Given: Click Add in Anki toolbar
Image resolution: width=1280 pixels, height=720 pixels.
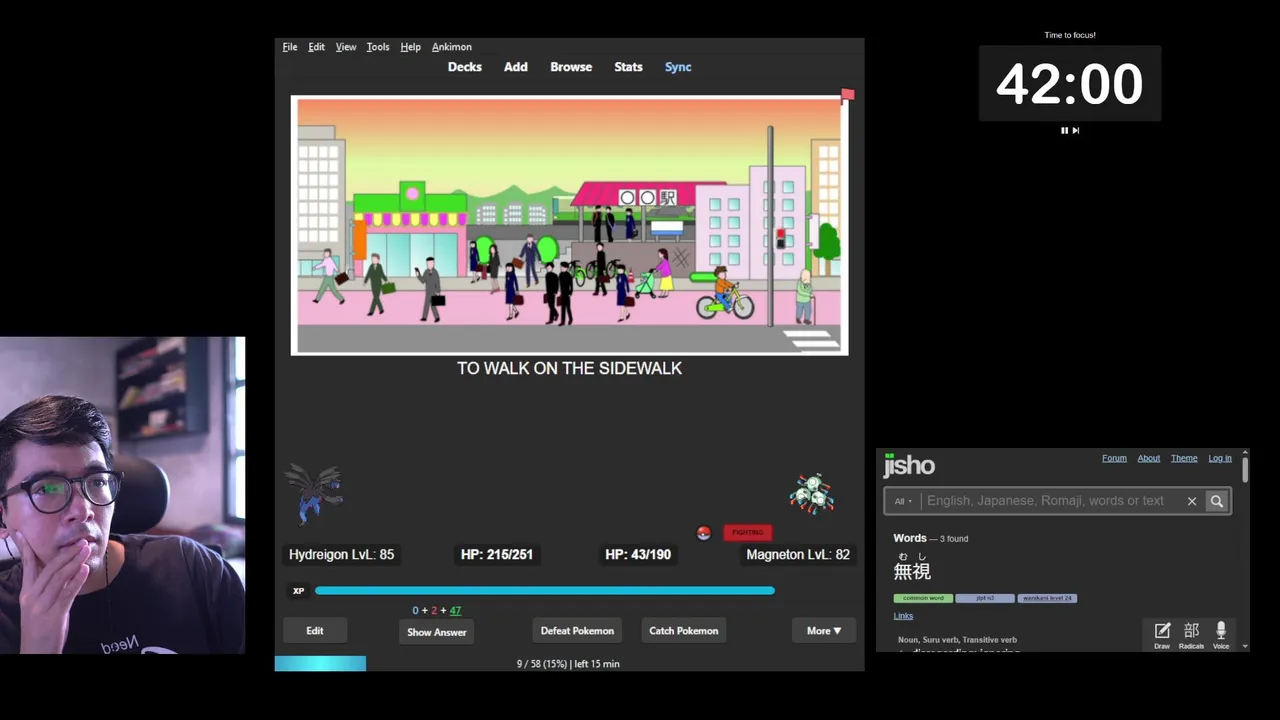Looking at the screenshot, I should tap(516, 67).
